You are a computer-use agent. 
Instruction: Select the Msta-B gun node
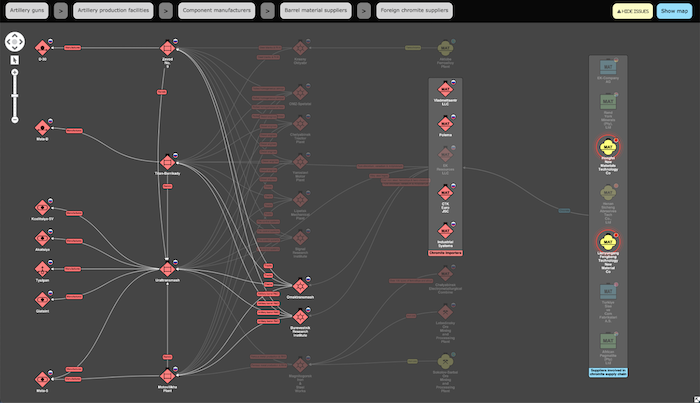[x=42, y=128]
